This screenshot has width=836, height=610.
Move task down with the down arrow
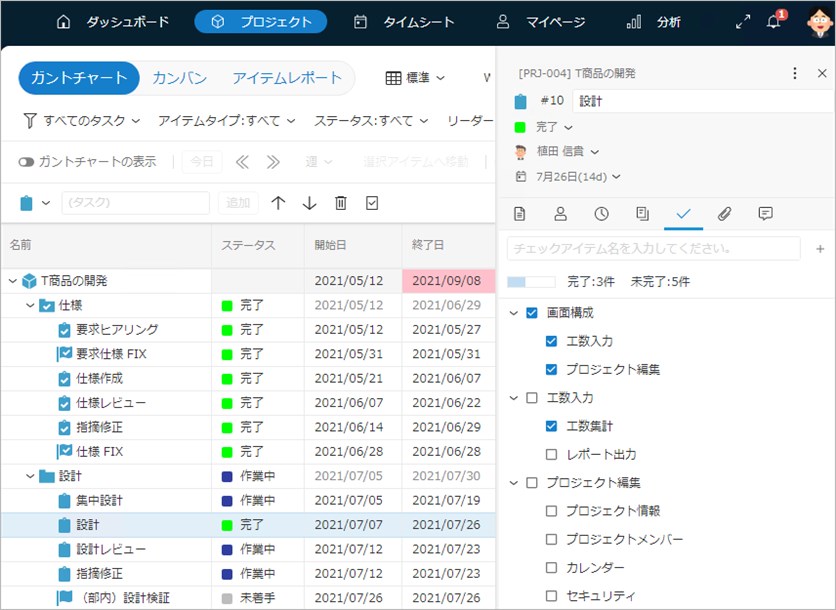(309, 203)
